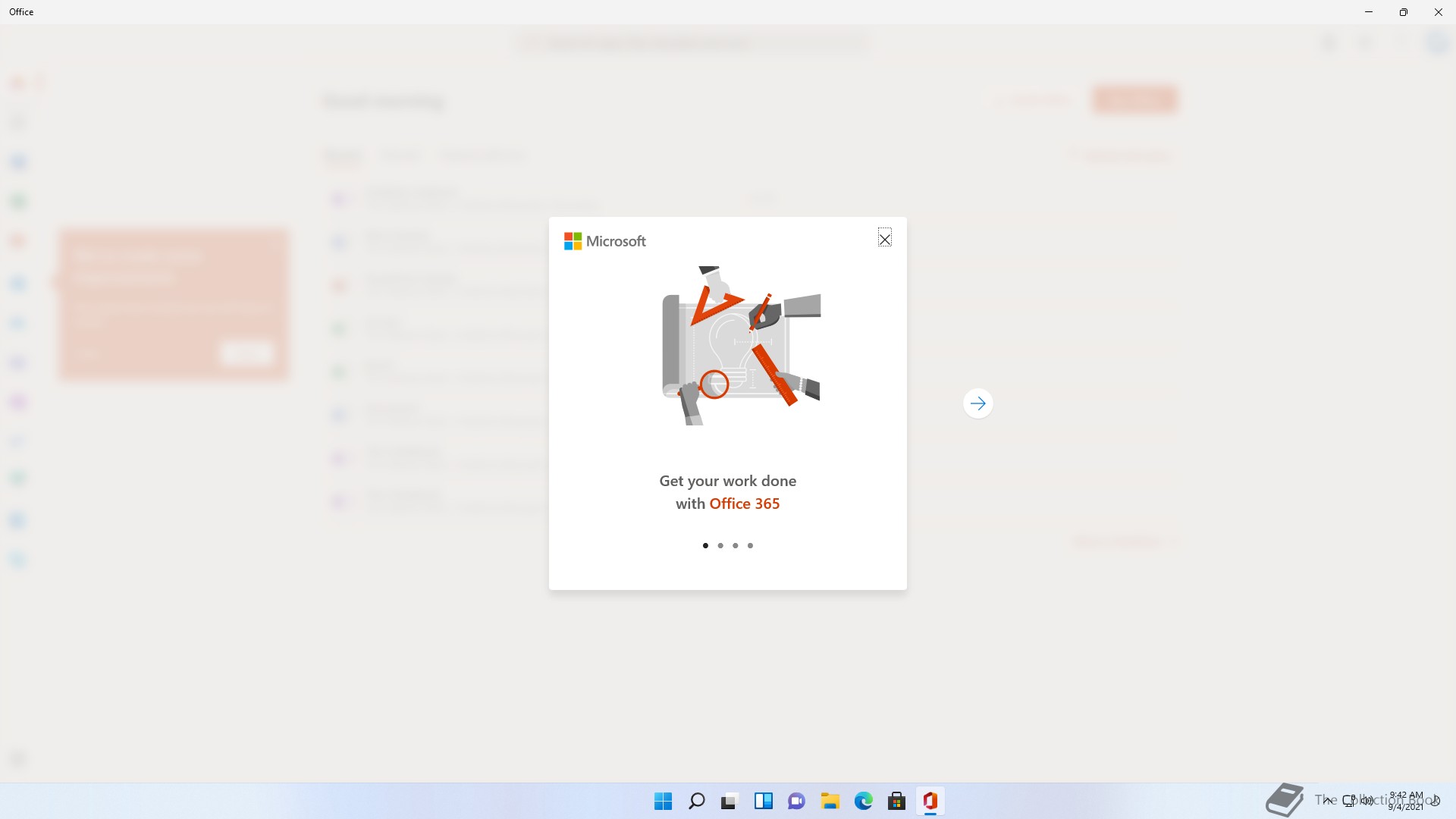Select the first pagination dot
Screen dimensions: 1456x819
pyautogui.click(x=705, y=545)
